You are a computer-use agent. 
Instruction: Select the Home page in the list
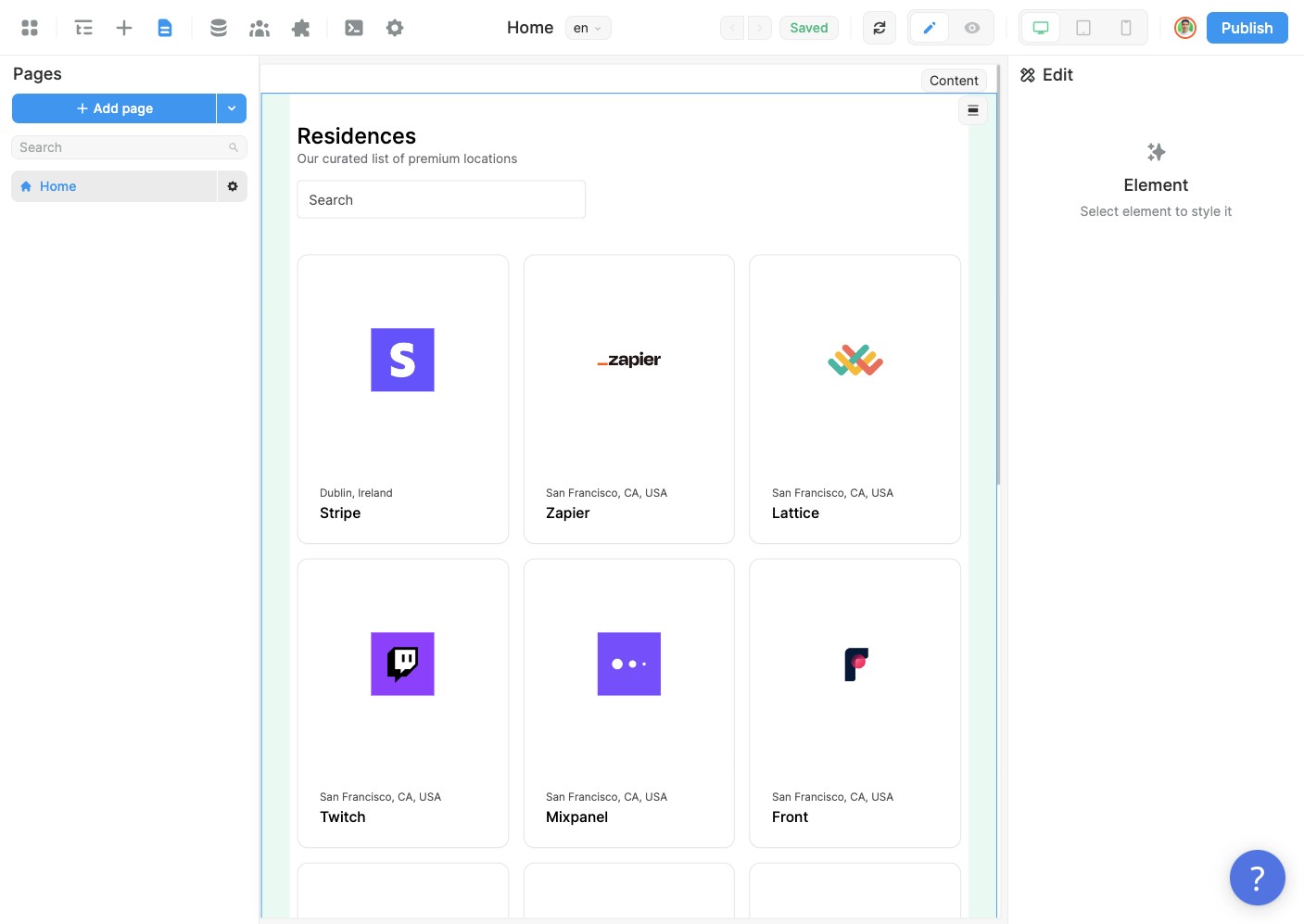point(114,186)
